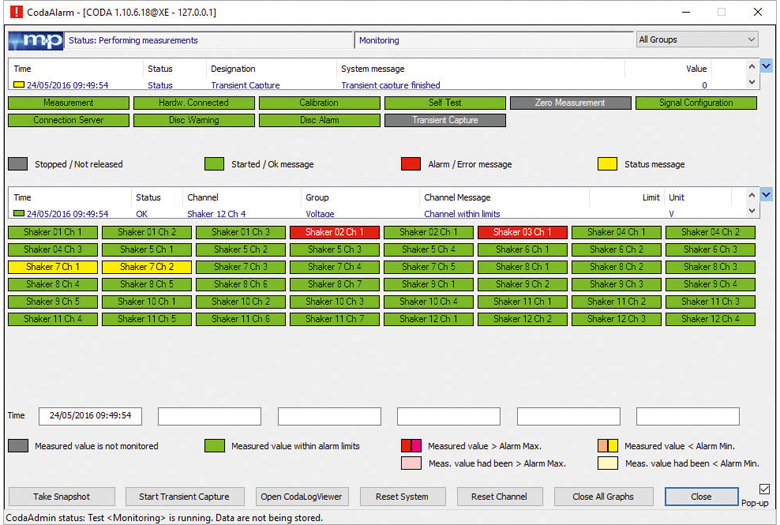The height and width of the screenshot is (525, 780).
Task: Click yellow status icon in system message row
Action: pos(19,85)
